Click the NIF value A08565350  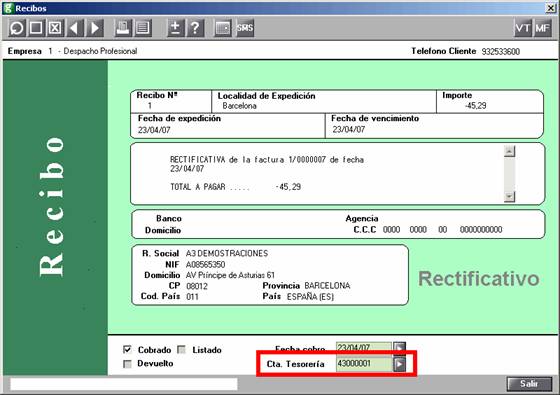(x=205, y=265)
